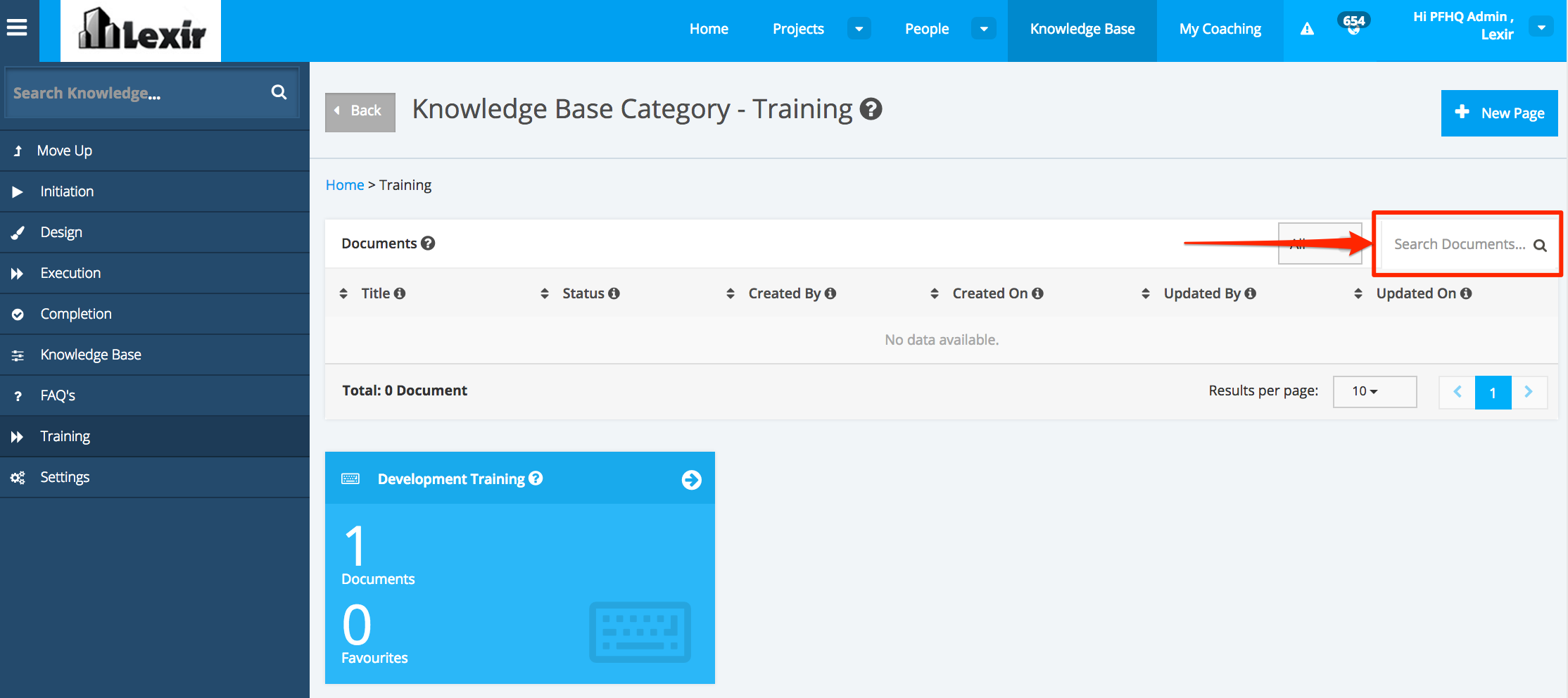The height and width of the screenshot is (698, 1568).
Task: Sort the table by Status
Action: click(545, 293)
